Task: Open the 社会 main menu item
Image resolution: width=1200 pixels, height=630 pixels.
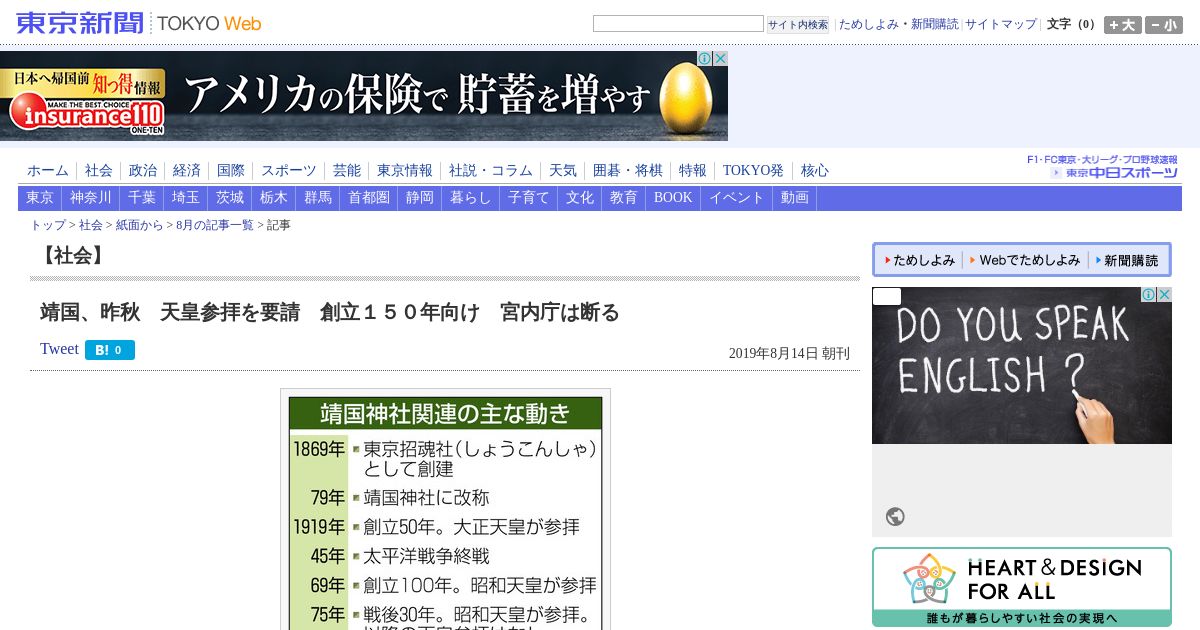Action: (99, 171)
